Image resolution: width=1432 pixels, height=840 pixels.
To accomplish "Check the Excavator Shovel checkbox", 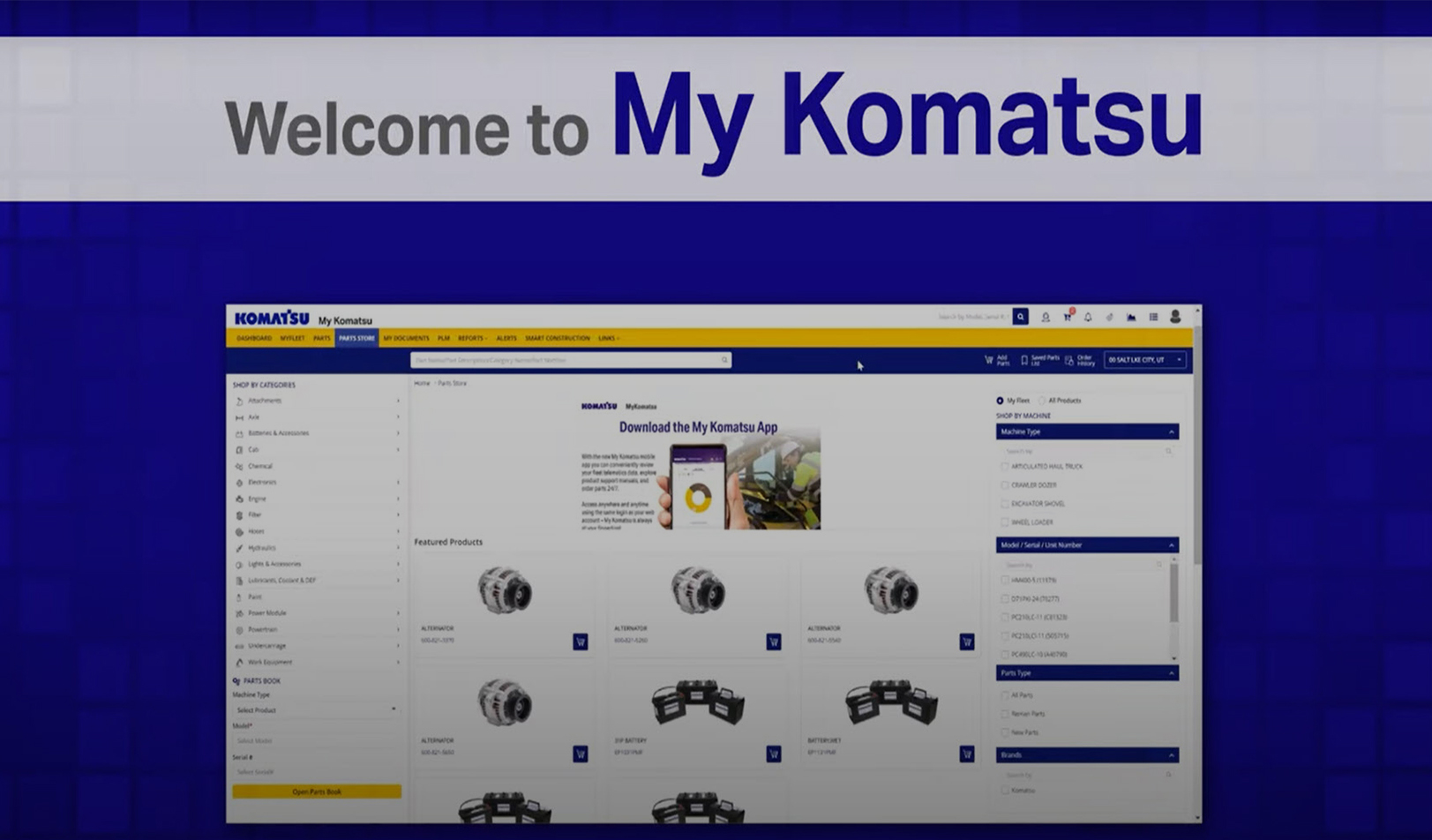I will coord(1004,503).
